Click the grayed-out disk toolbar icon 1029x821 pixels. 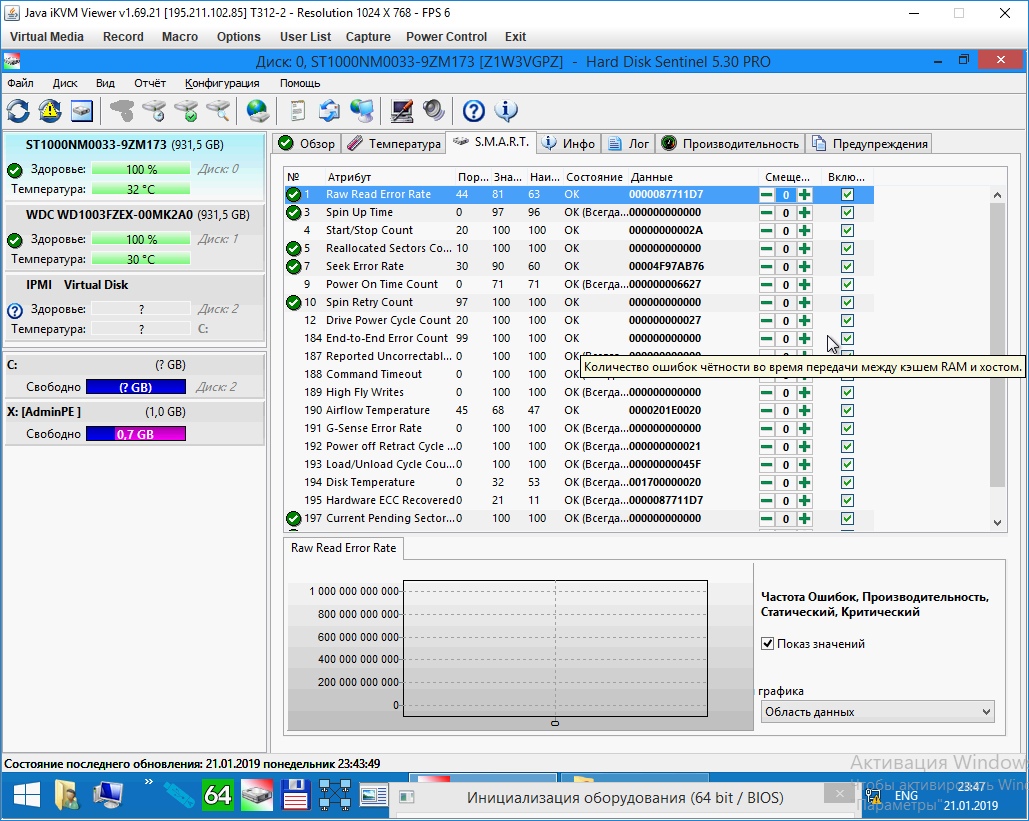click(x=122, y=111)
